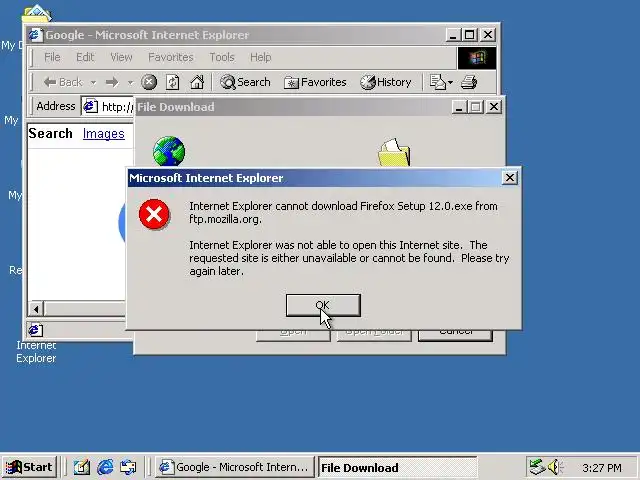
Task: Open the File menu
Action: (x=52, y=57)
